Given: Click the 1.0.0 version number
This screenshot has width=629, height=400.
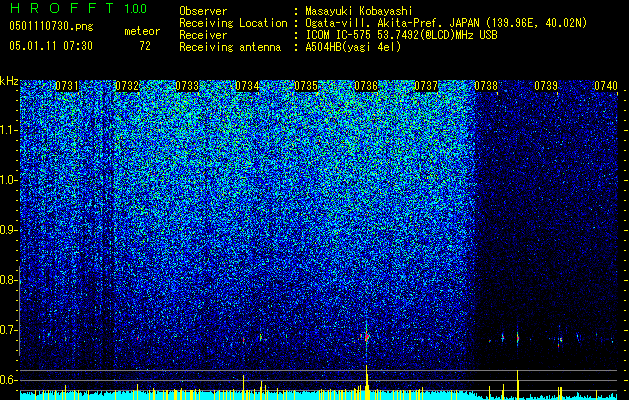Looking at the screenshot, I should pyautogui.click(x=135, y=9).
